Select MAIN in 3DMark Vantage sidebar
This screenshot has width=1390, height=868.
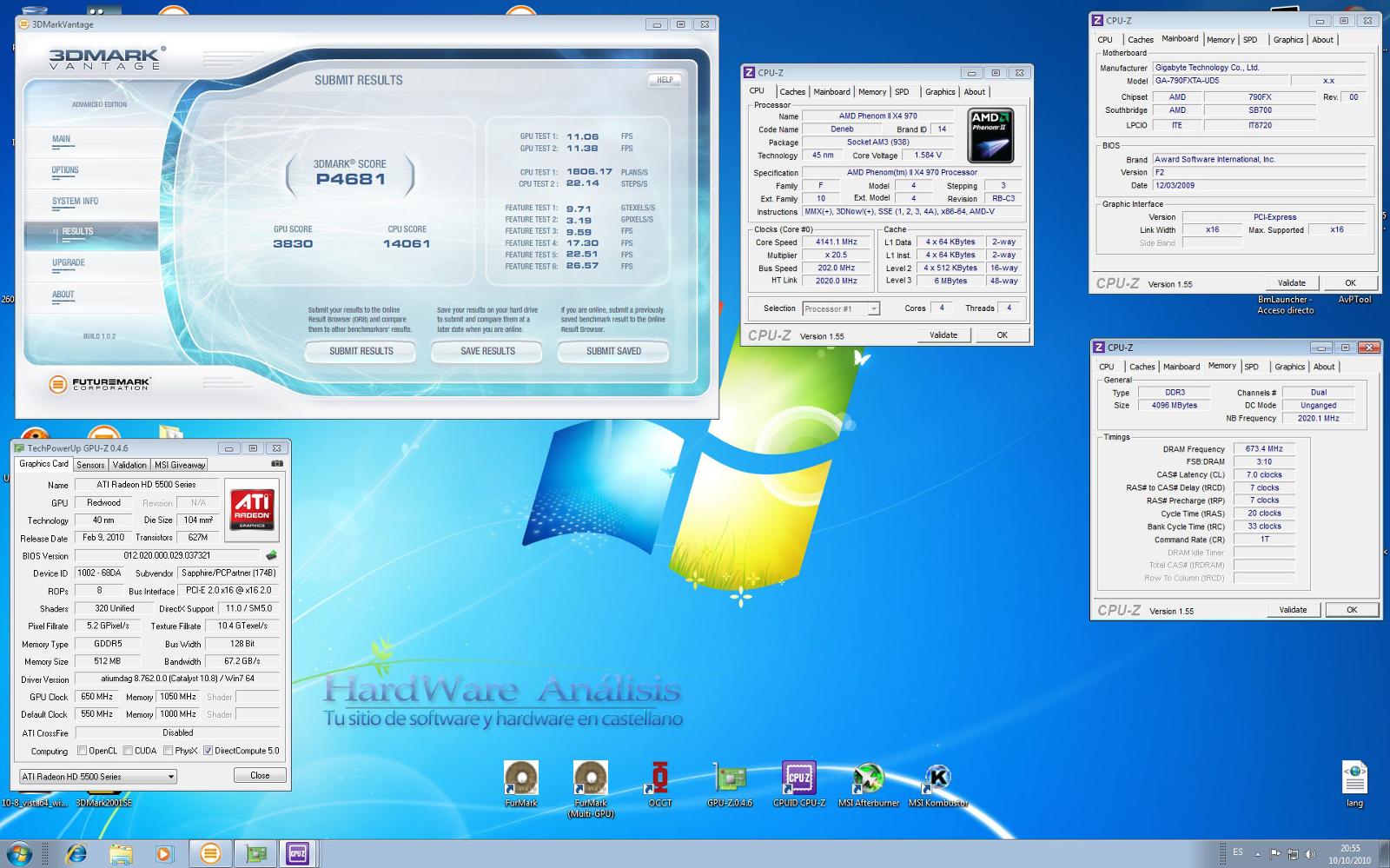coord(62,139)
